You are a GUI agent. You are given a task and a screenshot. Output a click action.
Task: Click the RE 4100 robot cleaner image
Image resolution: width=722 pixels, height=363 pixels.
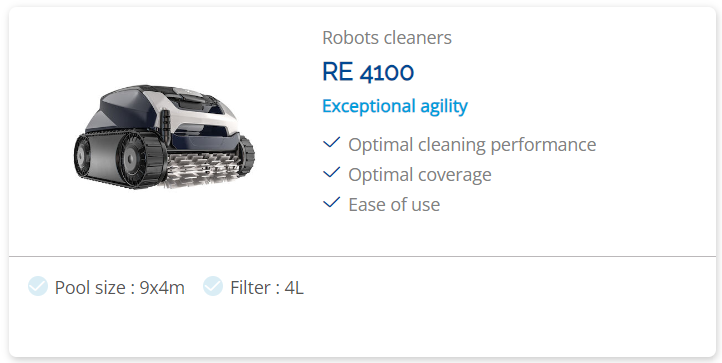coord(164,136)
